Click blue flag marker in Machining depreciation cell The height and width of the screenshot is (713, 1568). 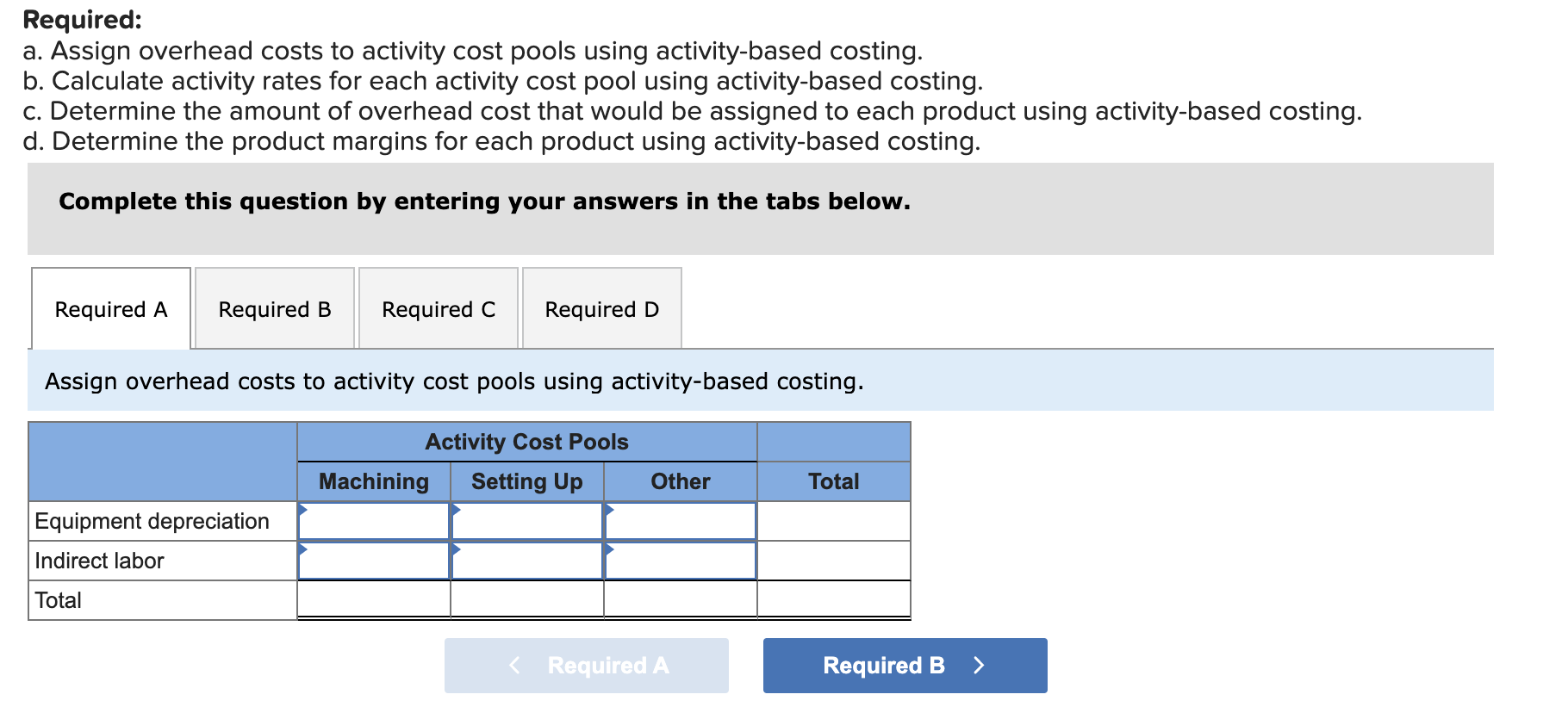coord(303,510)
